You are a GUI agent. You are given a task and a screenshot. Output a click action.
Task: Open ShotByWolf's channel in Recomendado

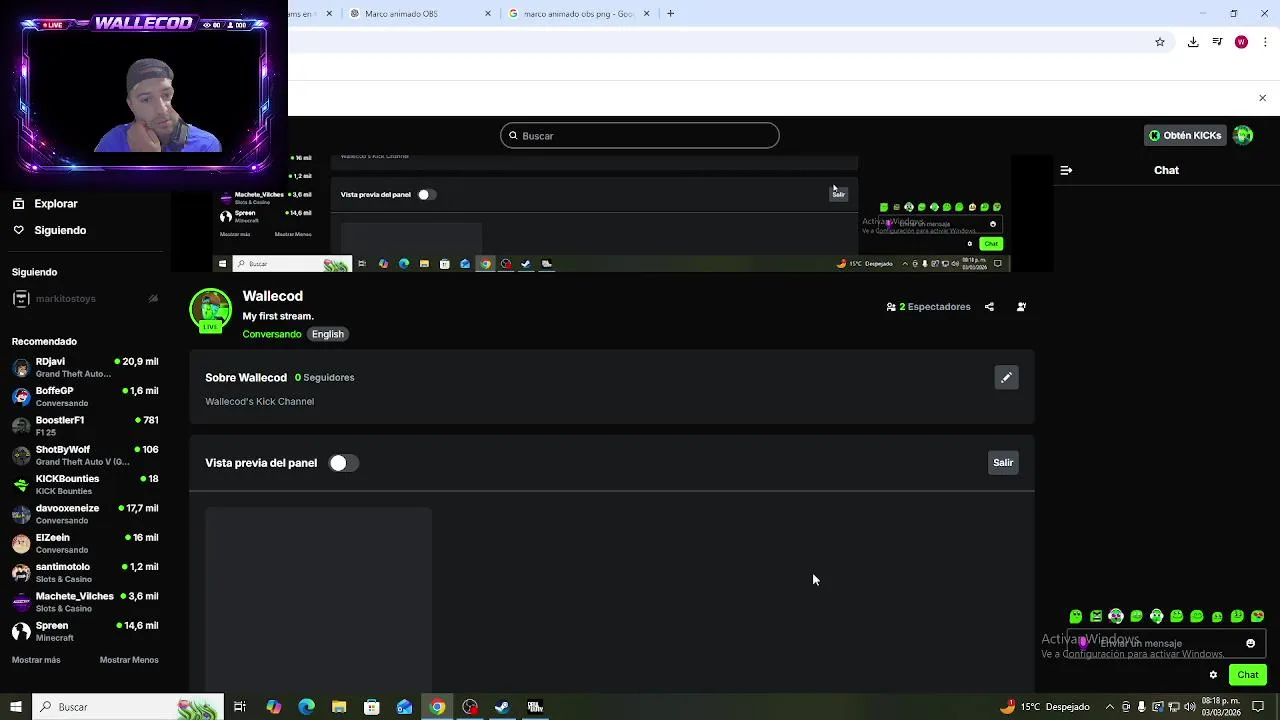coord(85,455)
